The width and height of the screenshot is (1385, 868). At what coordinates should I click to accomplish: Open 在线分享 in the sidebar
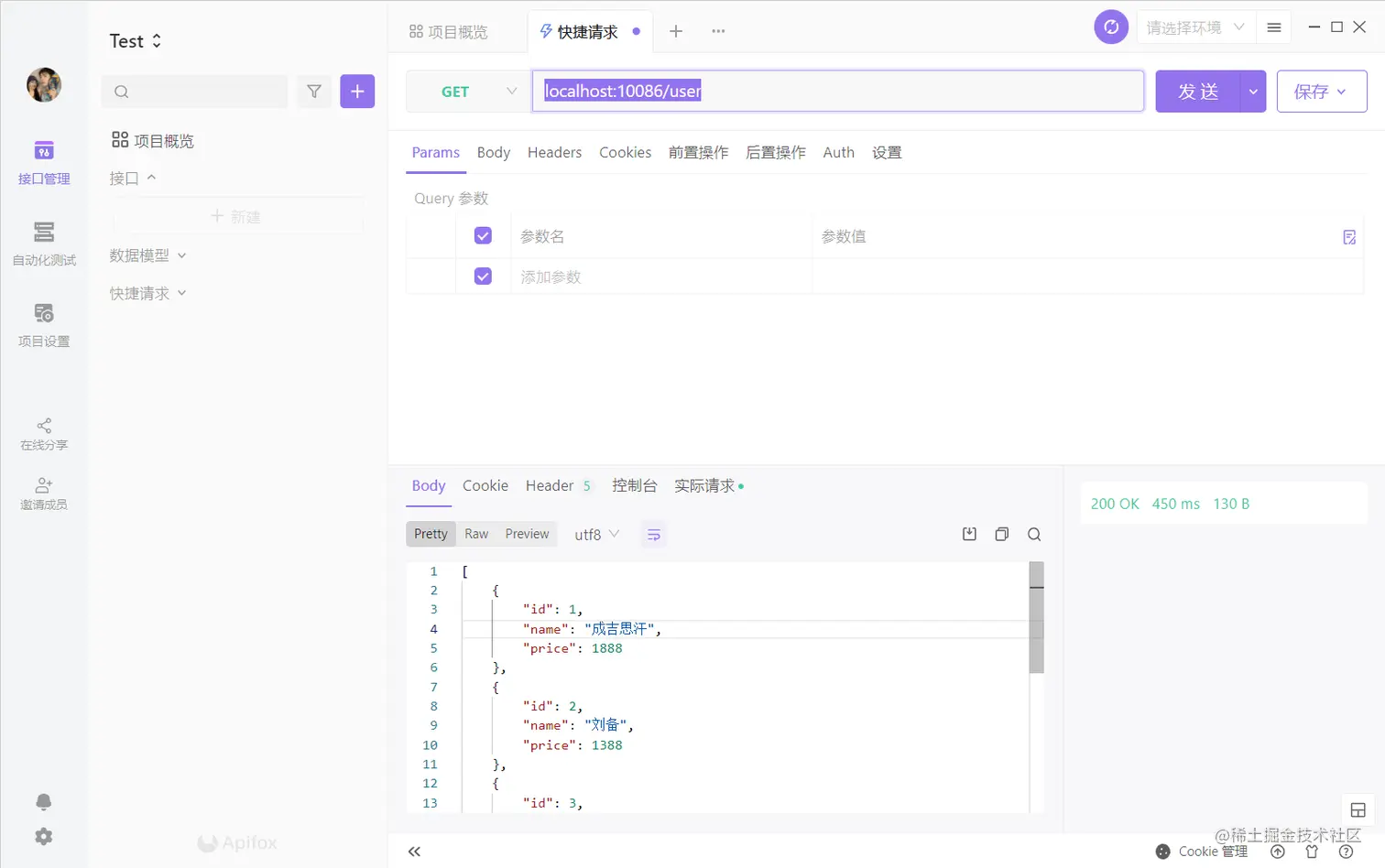pyautogui.click(x=44, y=435)
